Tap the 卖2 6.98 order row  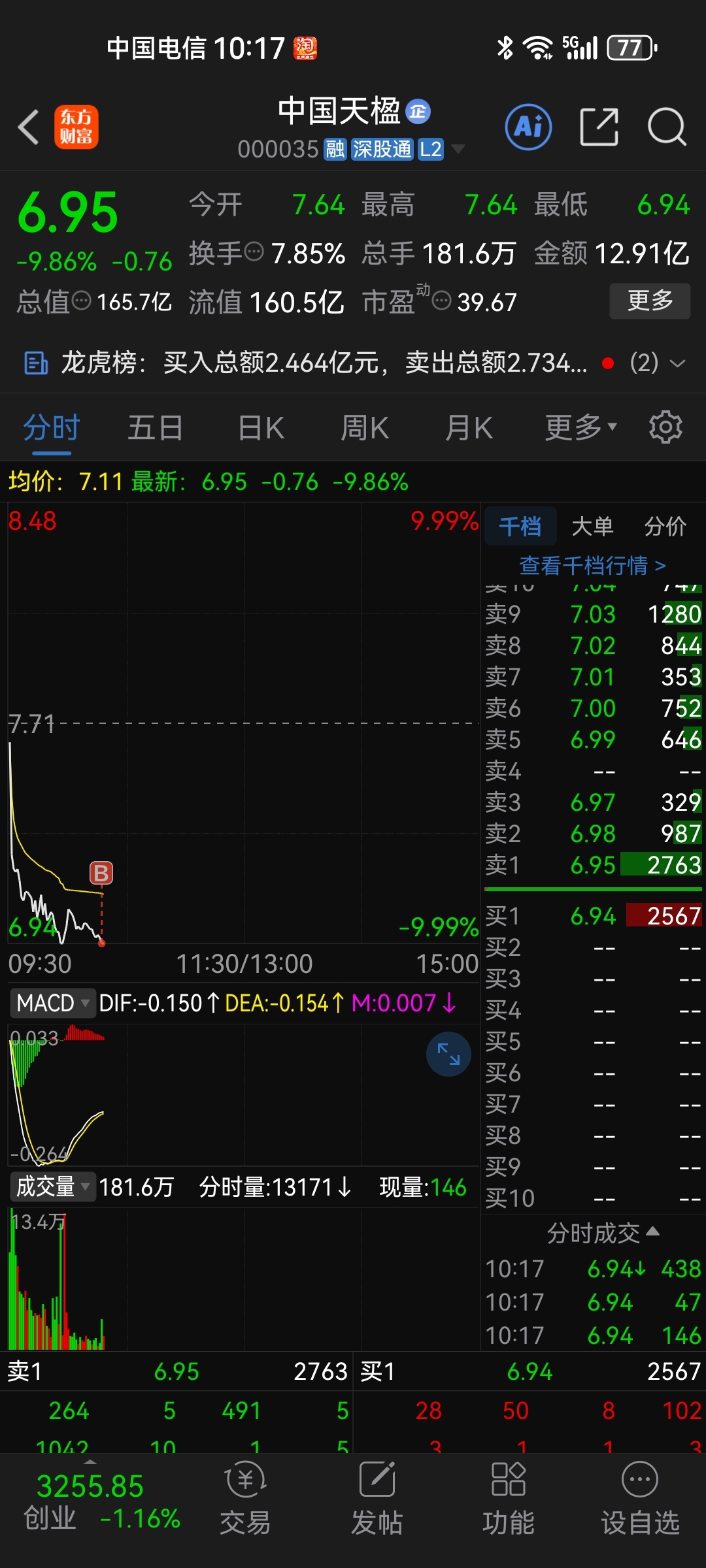click(594, 834)
